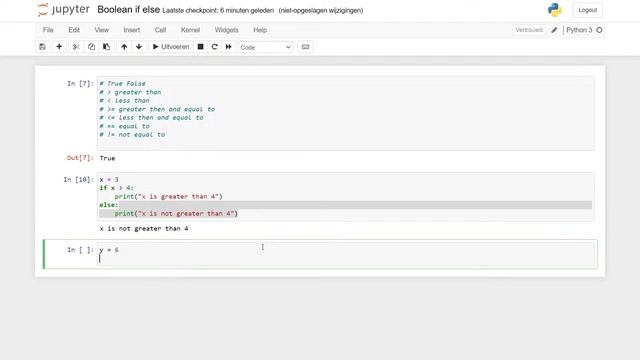Rename notebook via 'Boolean if else' title

click(129, 10)
